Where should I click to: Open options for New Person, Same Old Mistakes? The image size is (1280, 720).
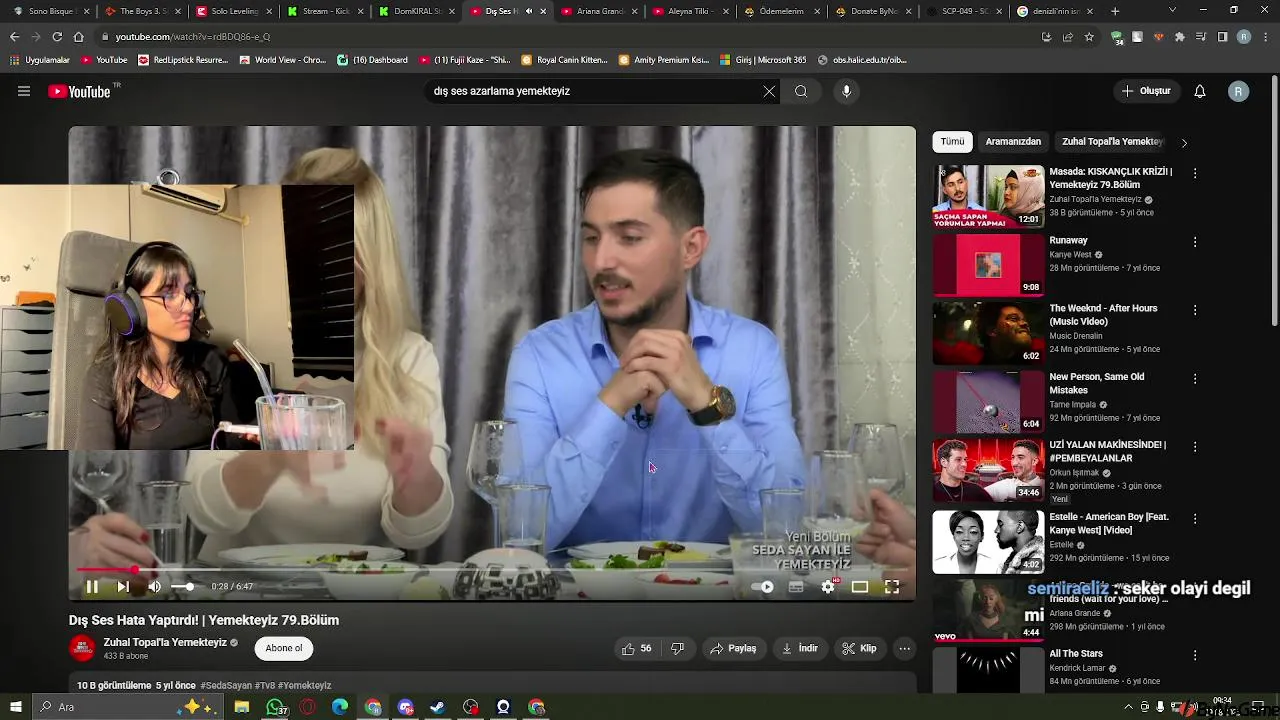(1195, 379)
